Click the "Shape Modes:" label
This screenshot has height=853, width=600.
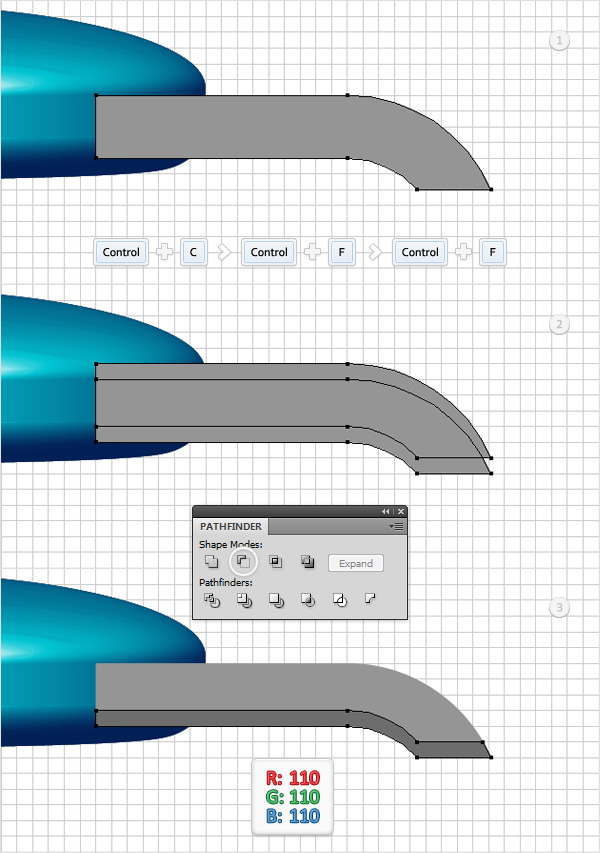231,544
